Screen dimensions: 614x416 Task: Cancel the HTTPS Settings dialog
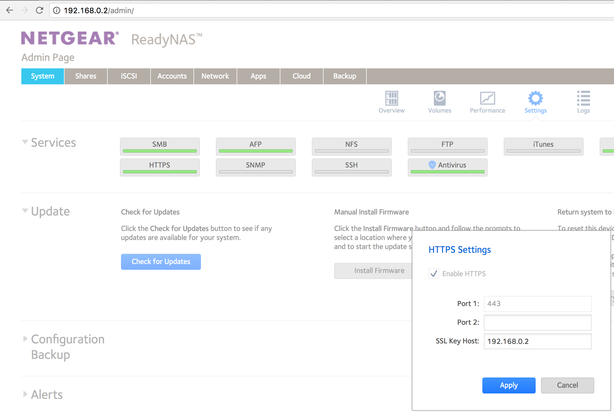(567, 385)
